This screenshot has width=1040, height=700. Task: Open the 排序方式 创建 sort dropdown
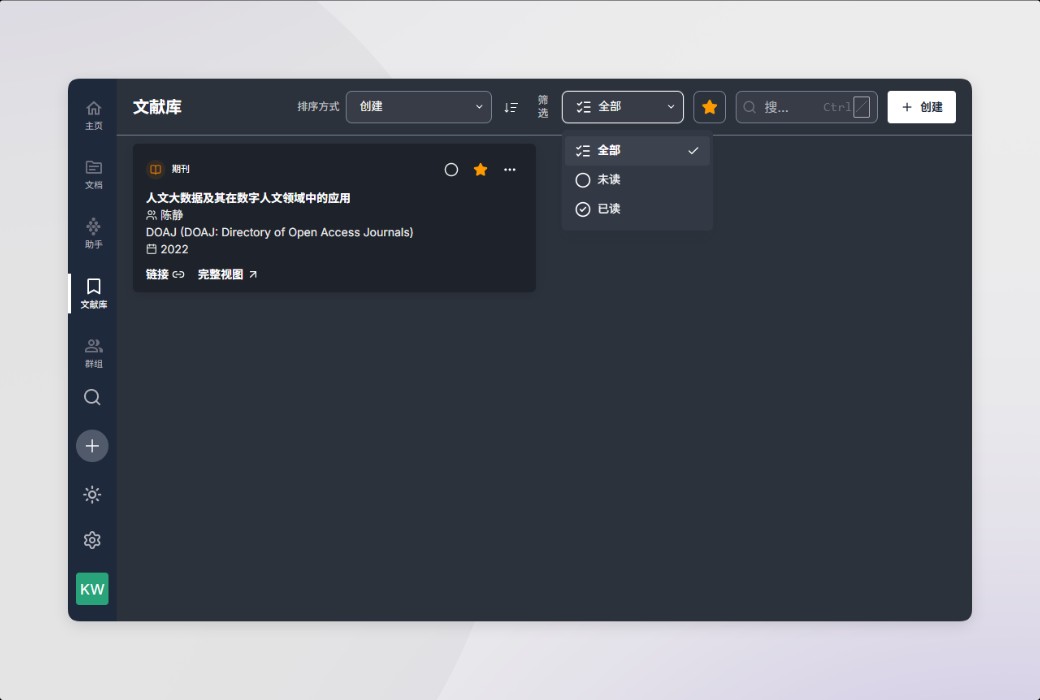coord(419,107)
